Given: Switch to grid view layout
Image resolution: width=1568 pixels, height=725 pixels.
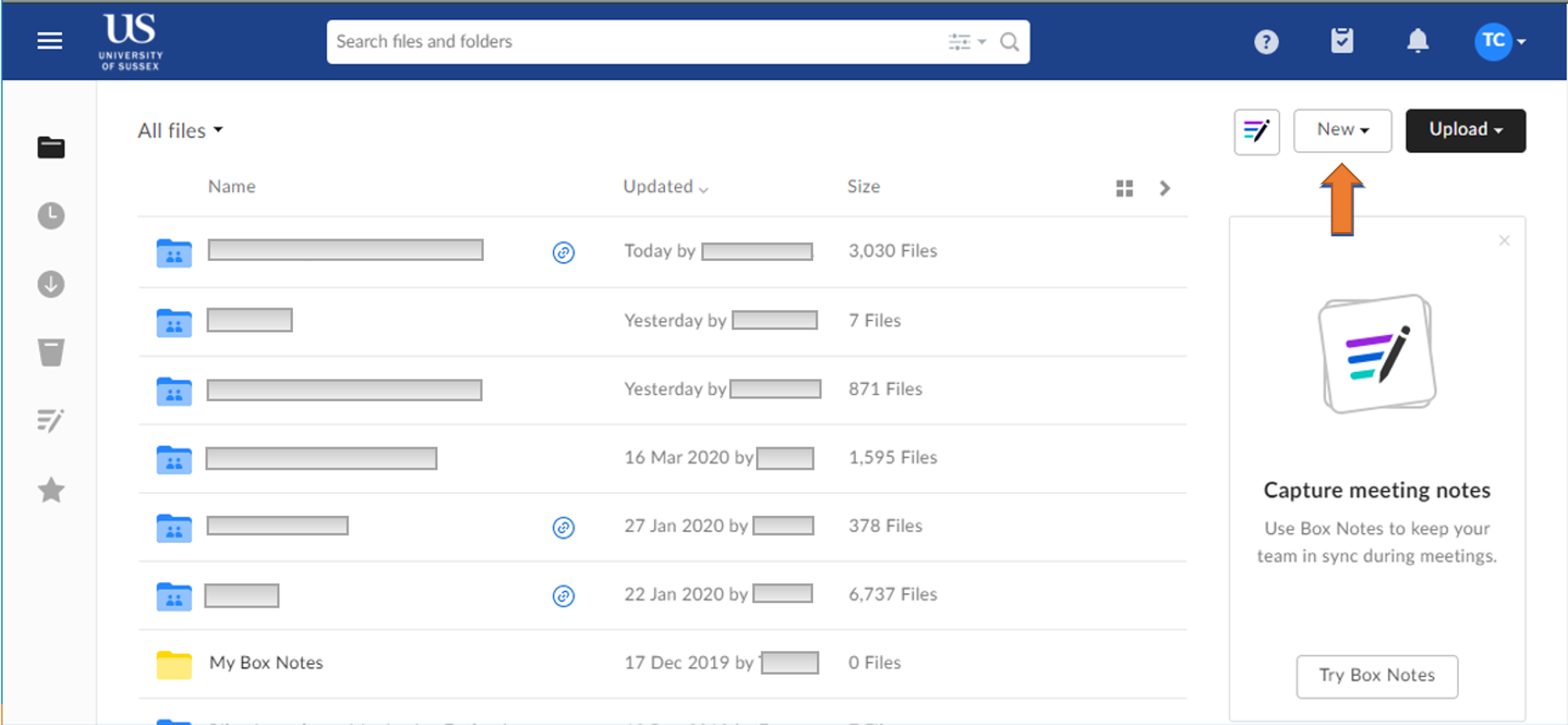Looking at the screenshot, I should point(1124,188).
